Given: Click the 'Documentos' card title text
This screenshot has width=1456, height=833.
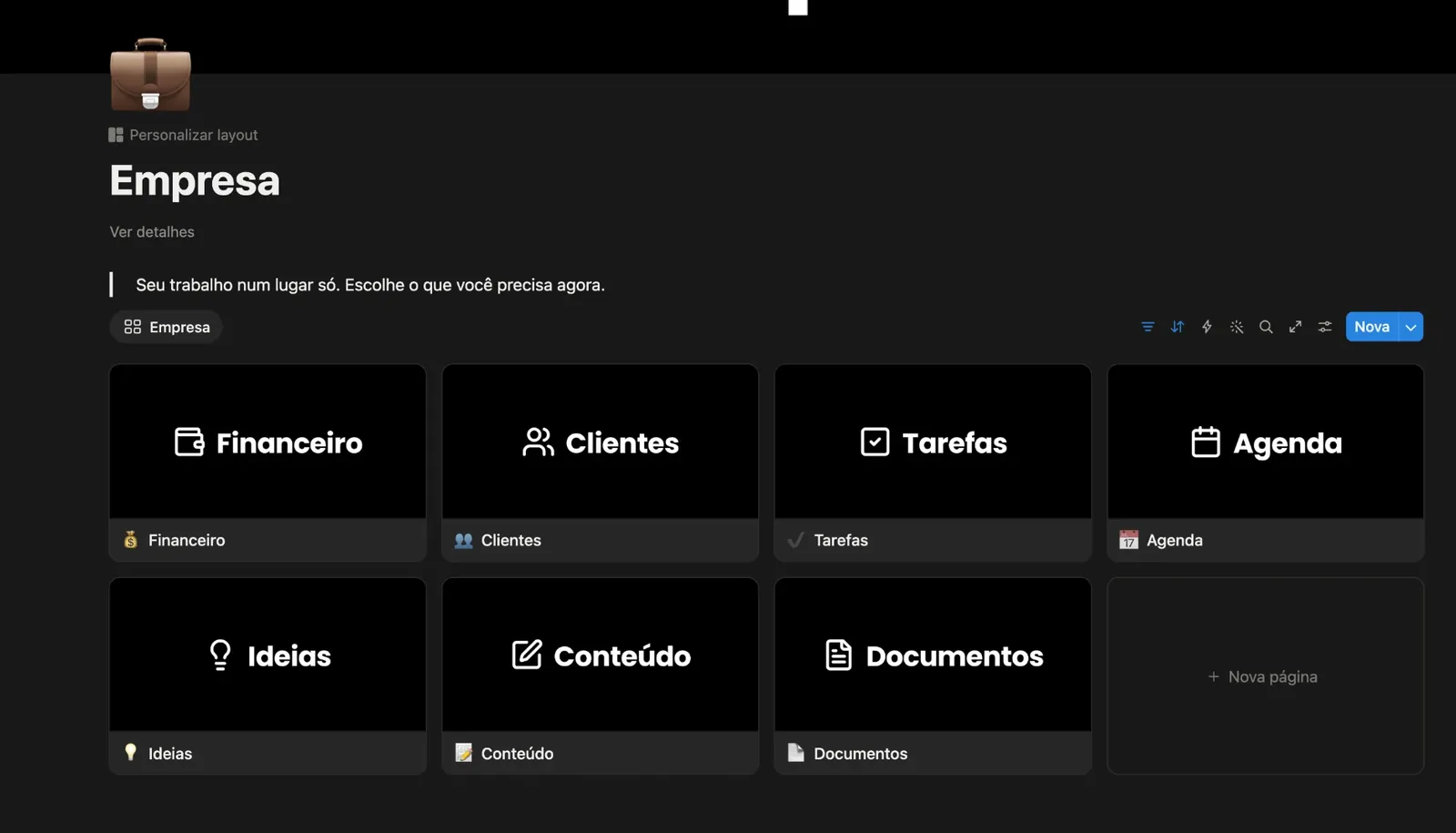Looking at the screenshot, I should click(861, 754).
